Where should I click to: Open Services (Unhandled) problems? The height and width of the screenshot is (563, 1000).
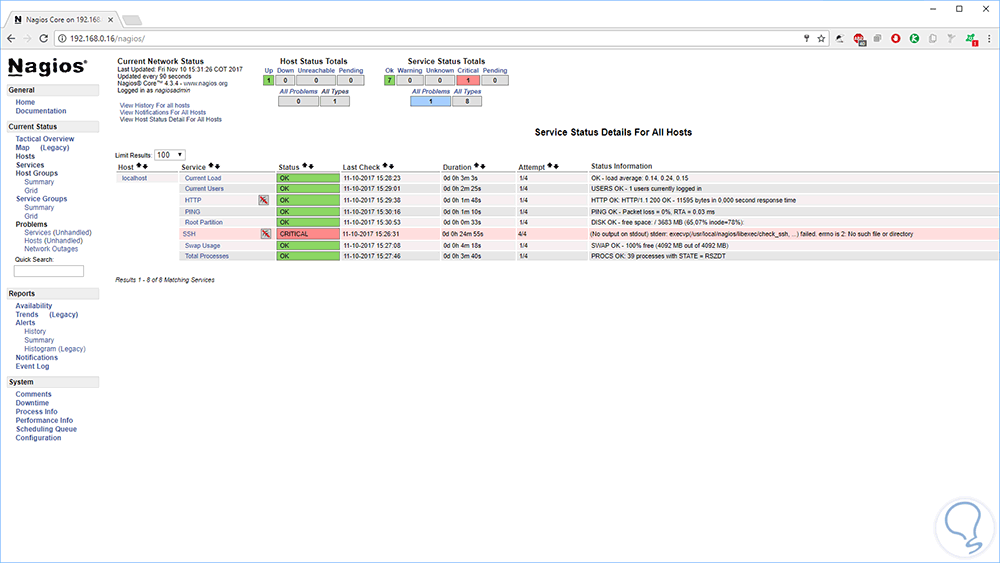point(57,233)
